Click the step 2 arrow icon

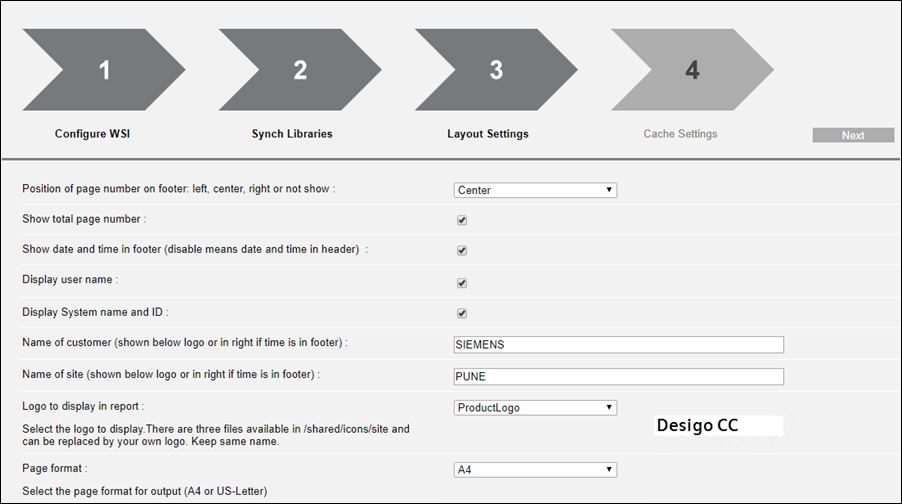pos(298,69)
